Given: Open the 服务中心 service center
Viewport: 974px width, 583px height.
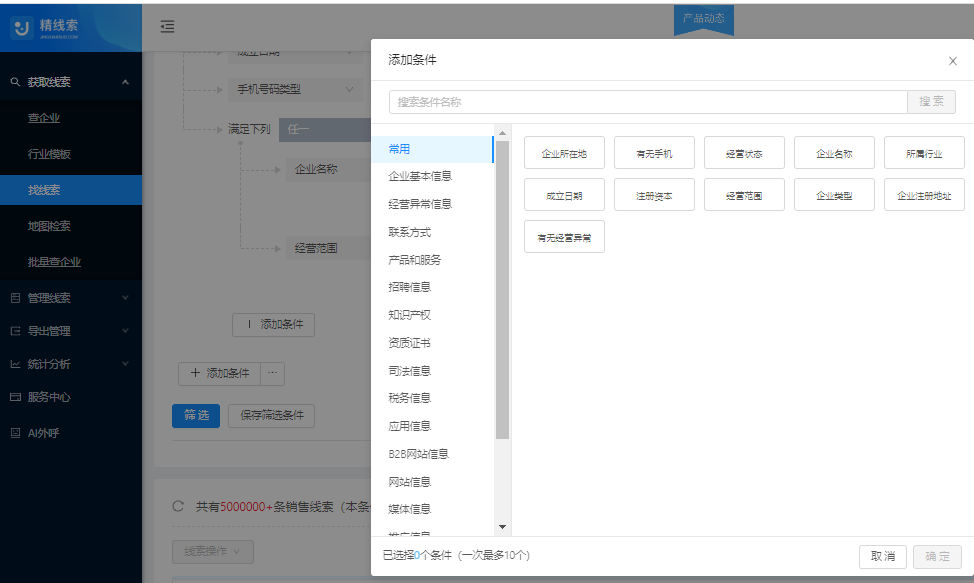Looking at the screenshot, I should click(x=48, y=397).
